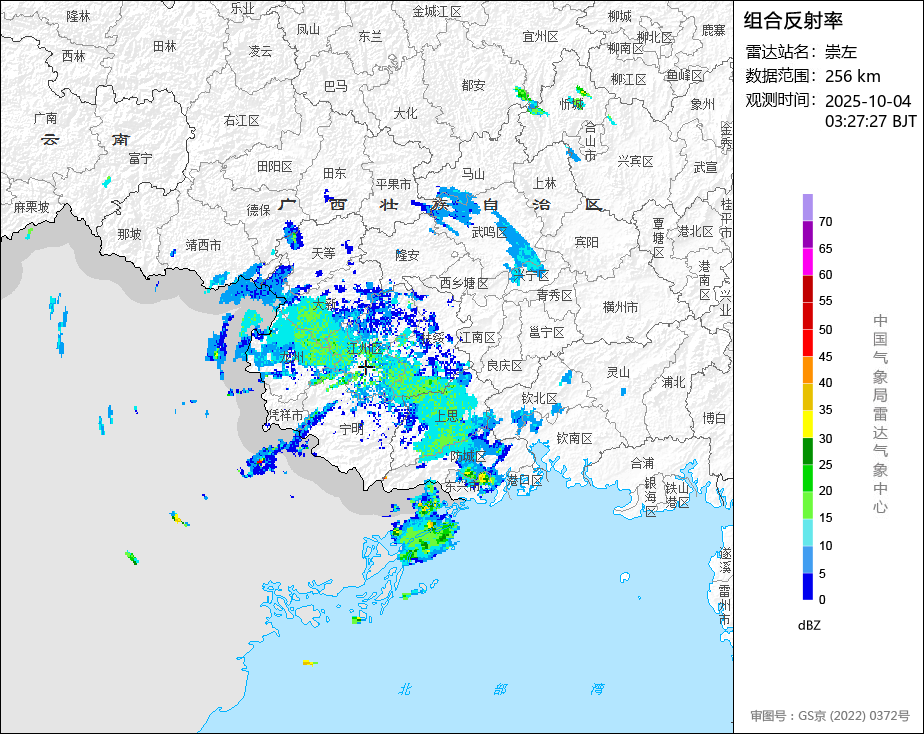Click the 横州市 map label
This screenshot has height=734, width=924.
click(x=621, y=307)
